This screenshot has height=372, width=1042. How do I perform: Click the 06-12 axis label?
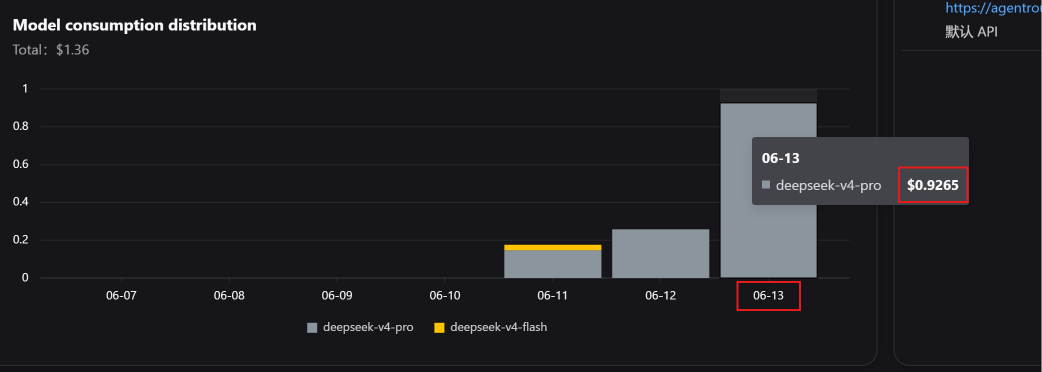[x=661, y=296]
